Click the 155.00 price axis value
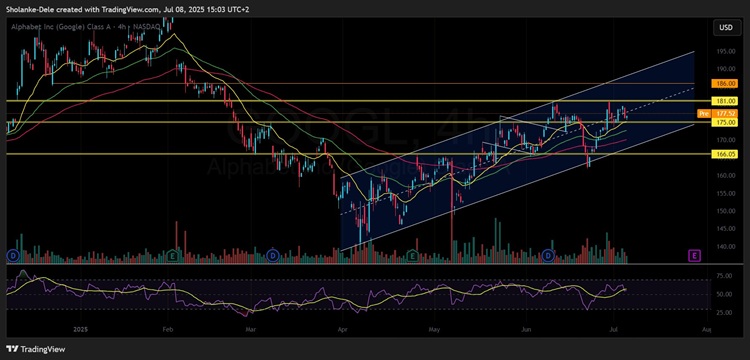The width and height of the screenshot is (750, 360). (x=726, y=193)
